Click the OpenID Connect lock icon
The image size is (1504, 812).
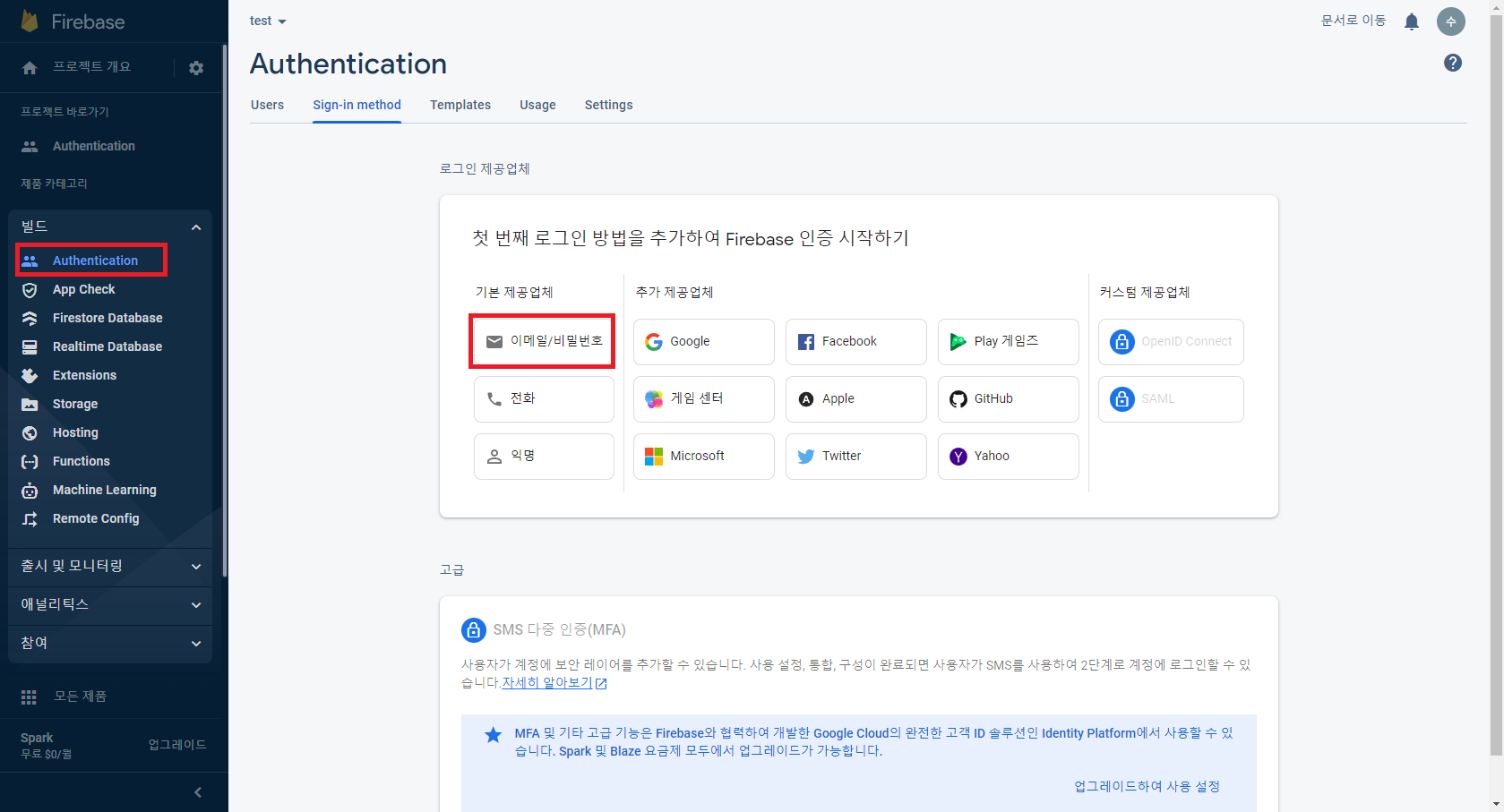click(1122, 342)
